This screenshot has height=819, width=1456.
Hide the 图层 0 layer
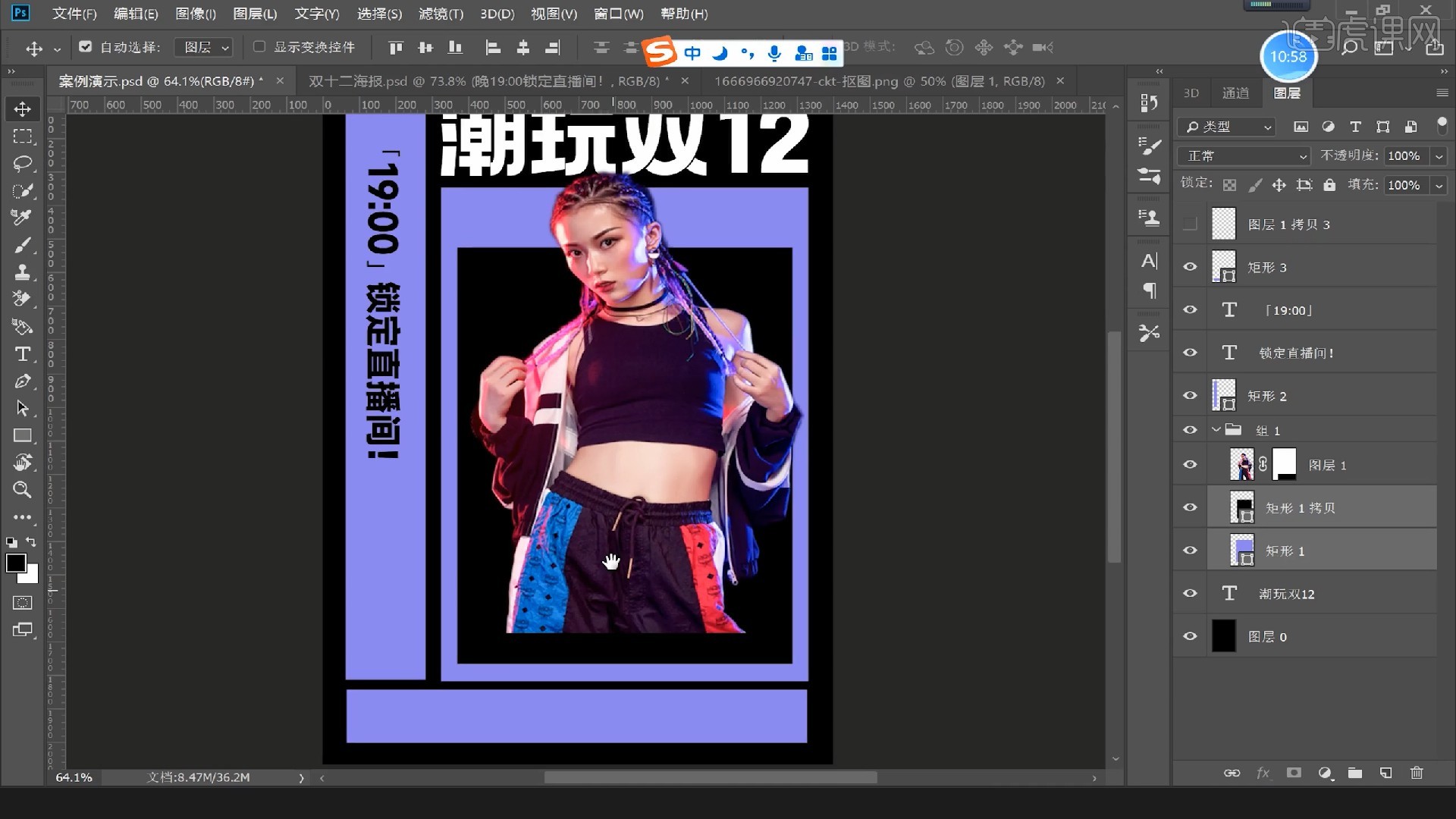[1190, 636]
